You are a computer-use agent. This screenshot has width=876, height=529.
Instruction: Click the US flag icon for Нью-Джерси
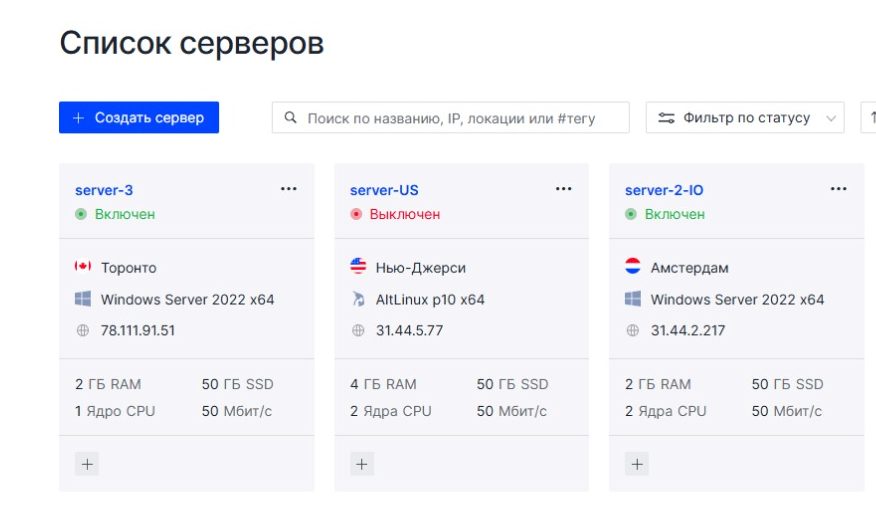(358, 267)
